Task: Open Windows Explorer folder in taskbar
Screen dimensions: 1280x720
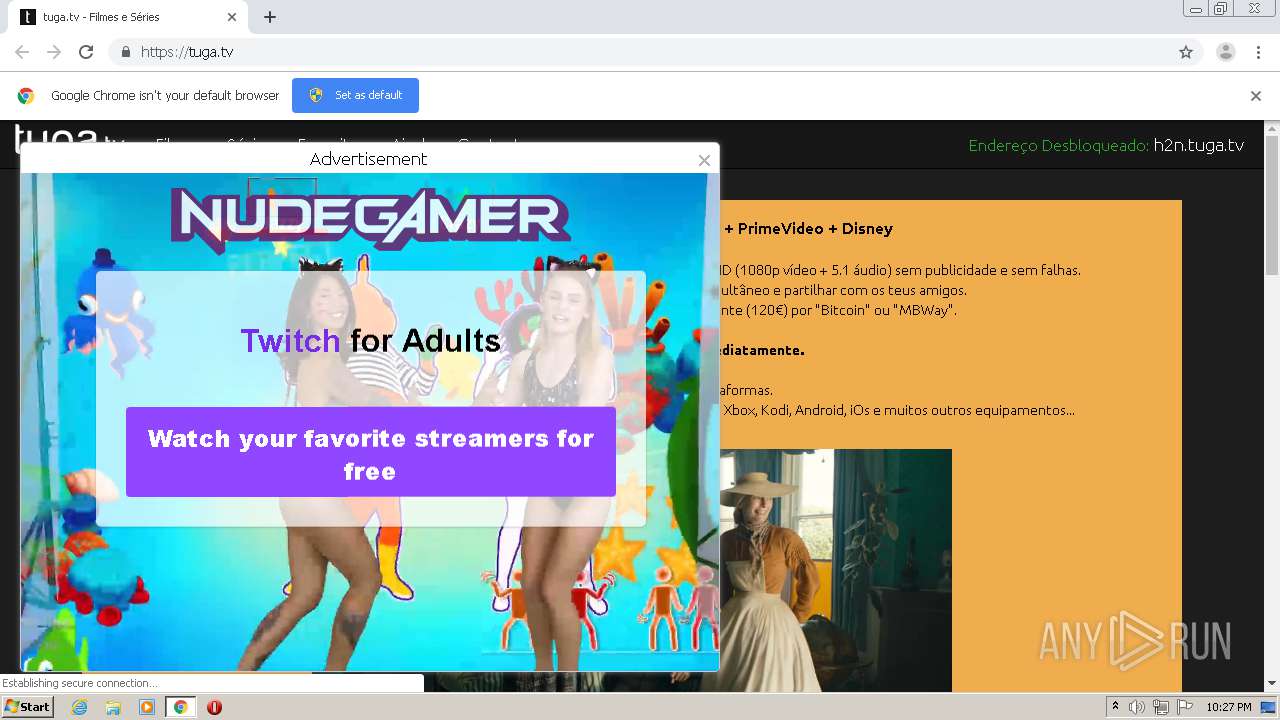Action: (x=113, y=707)
